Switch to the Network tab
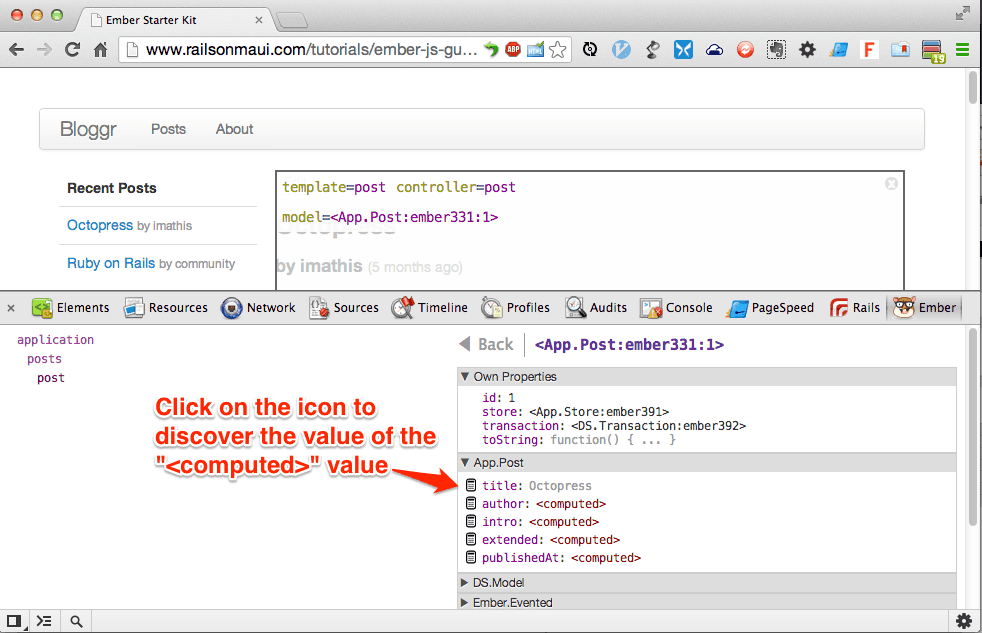The height and width of the screenshot is (633, 982). [x=258, y=308]
